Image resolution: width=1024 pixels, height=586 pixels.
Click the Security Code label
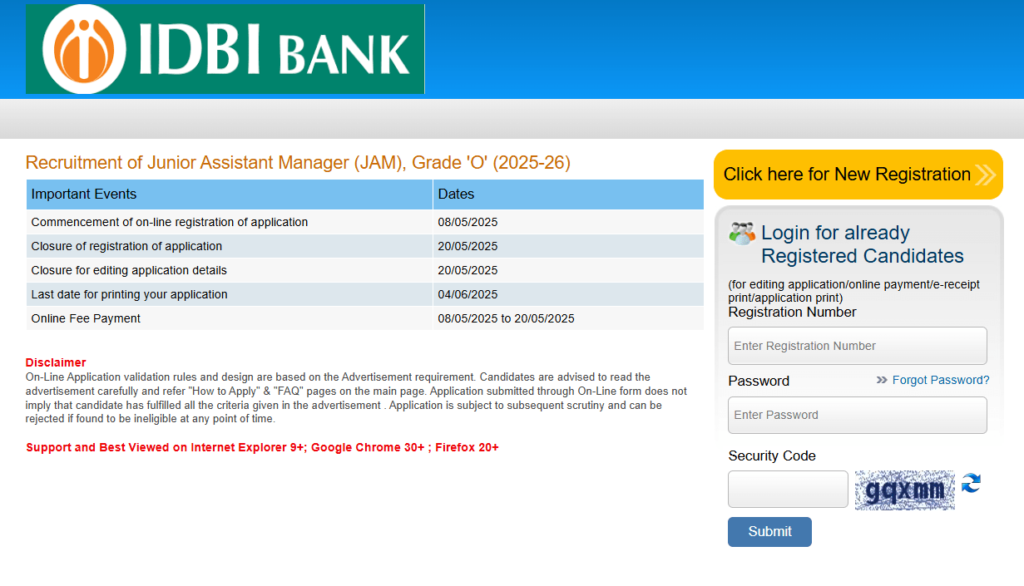(772, 456)
